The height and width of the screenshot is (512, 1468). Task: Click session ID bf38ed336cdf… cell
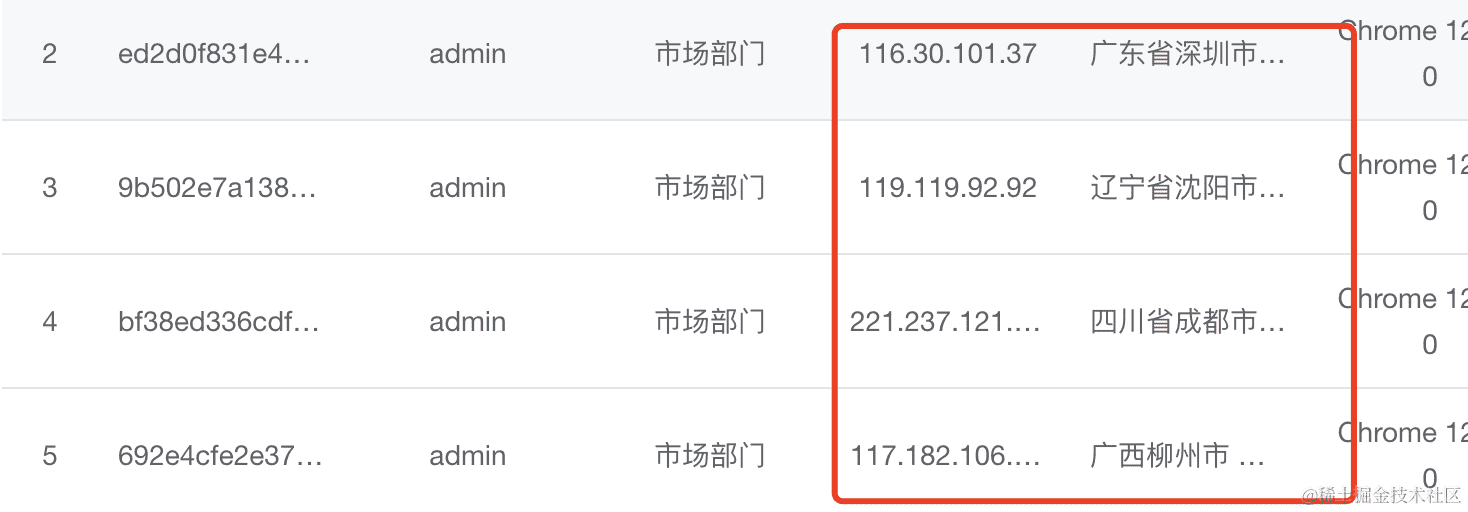pyautogui.click(x=218, y=322)
